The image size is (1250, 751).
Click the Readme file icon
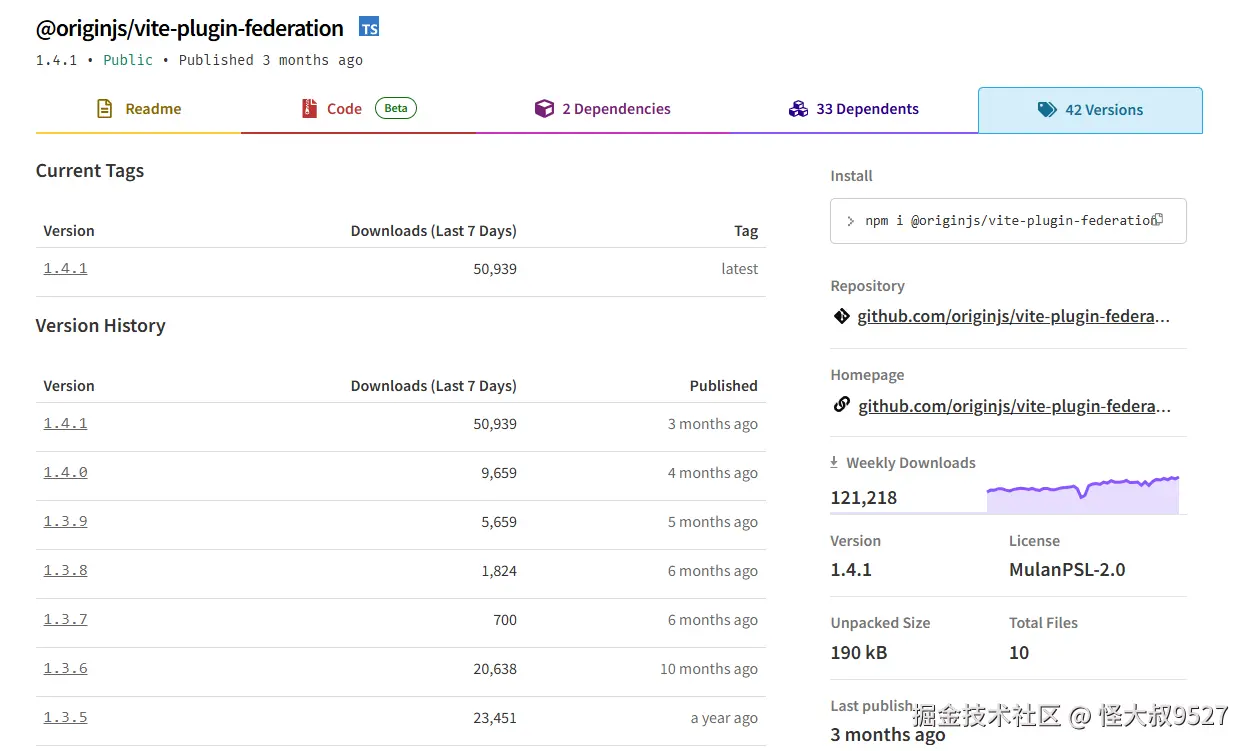[x=104, y=109]
